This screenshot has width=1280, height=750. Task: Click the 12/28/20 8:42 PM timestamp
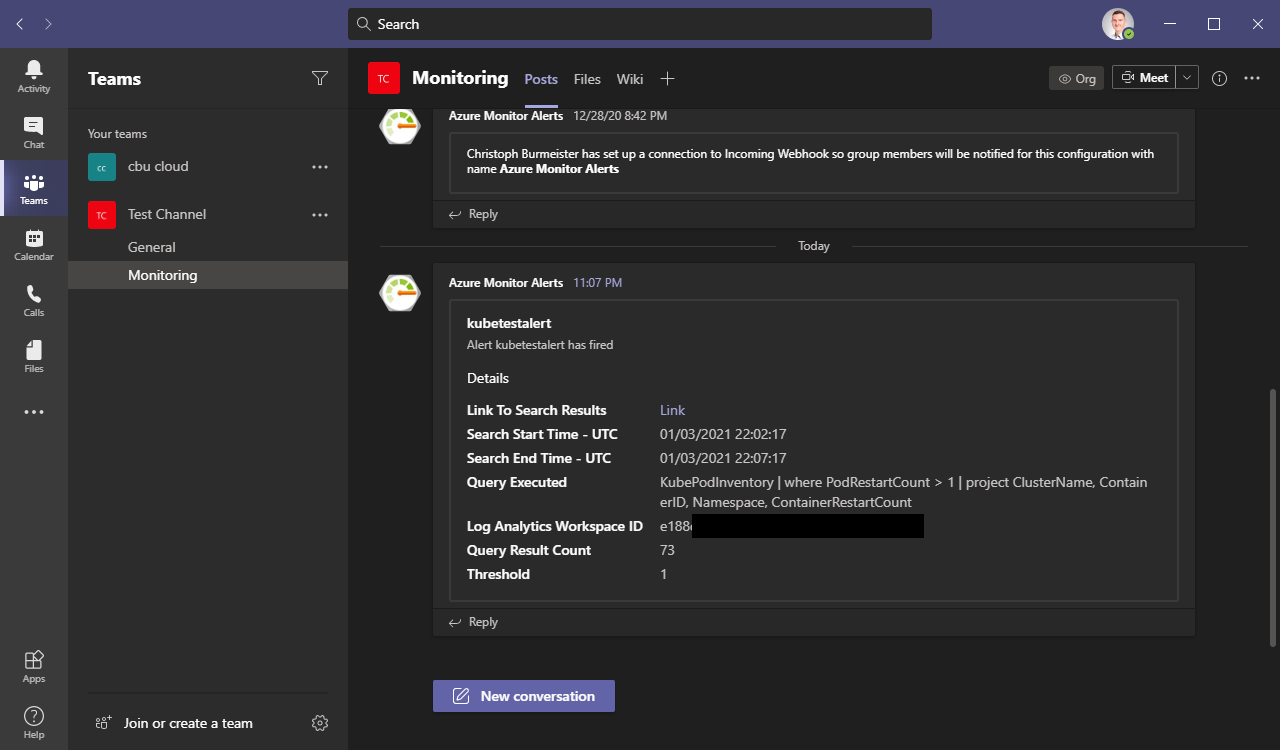(x=620, y=116)
